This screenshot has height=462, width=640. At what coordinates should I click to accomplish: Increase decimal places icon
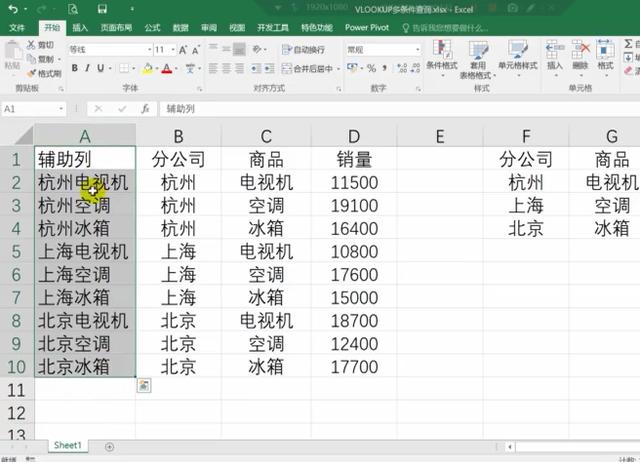(x=402, y=68)
